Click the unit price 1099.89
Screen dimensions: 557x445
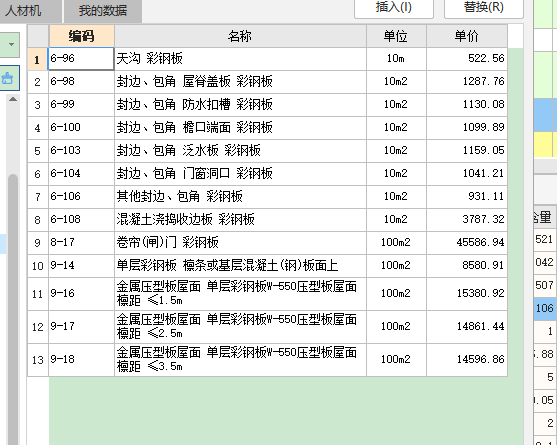467,127
